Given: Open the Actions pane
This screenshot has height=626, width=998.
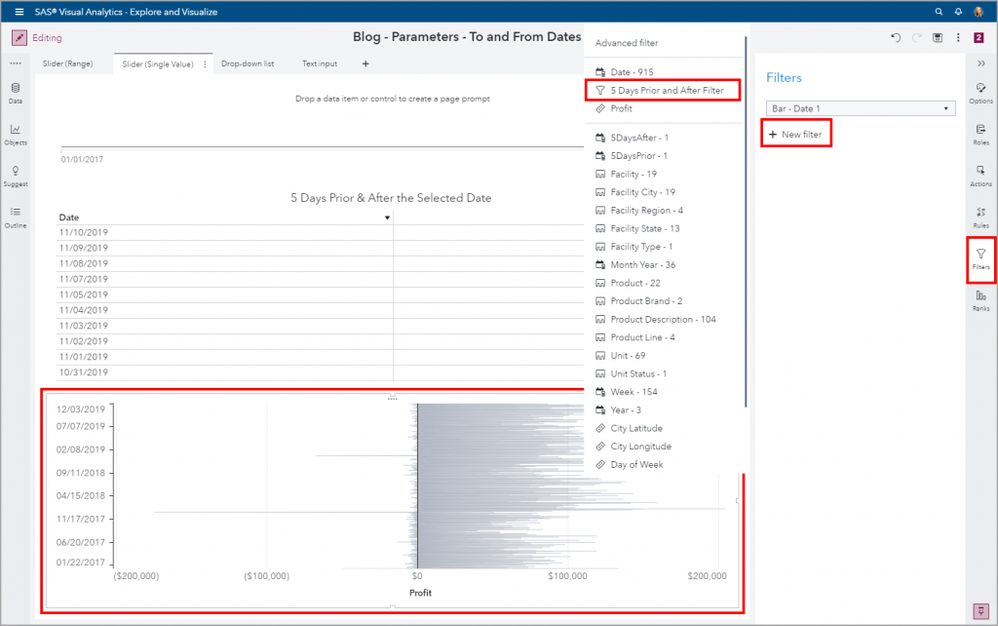Looking at the screenshot, I should (981, 176).
